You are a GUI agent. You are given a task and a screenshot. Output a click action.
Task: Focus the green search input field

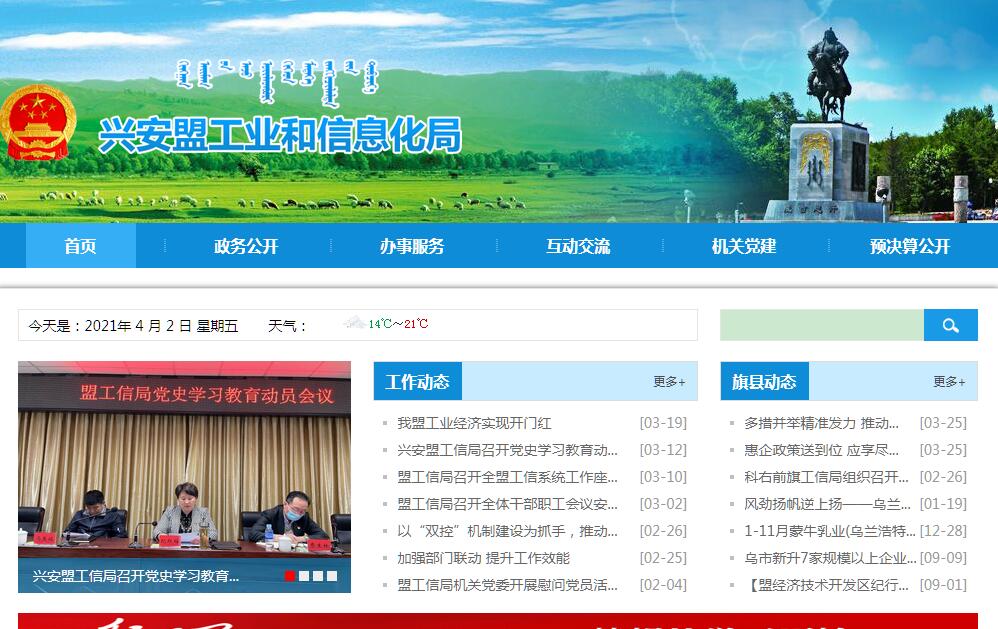(822, 325)
